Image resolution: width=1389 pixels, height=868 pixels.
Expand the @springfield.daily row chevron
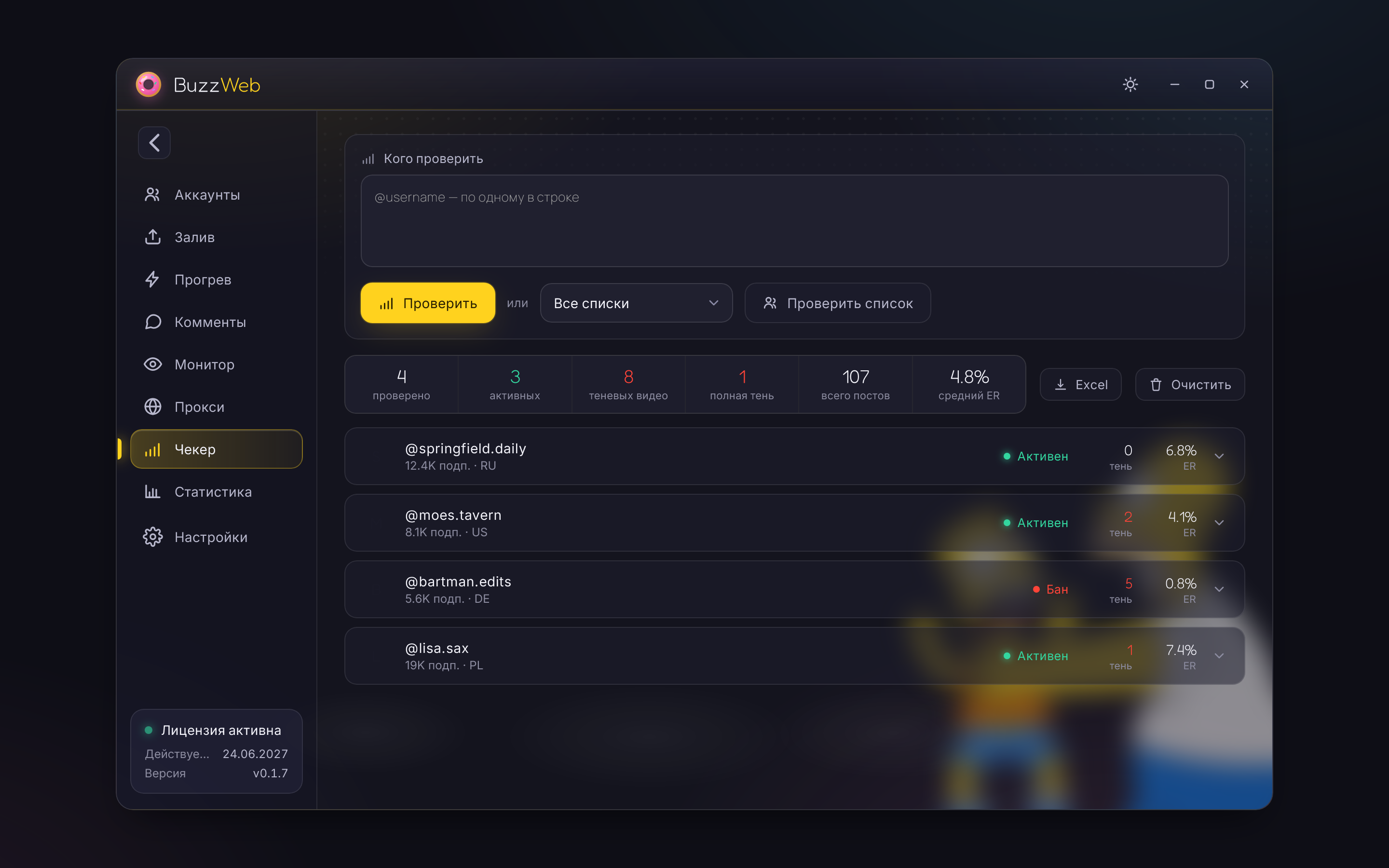click(1219, 456)
